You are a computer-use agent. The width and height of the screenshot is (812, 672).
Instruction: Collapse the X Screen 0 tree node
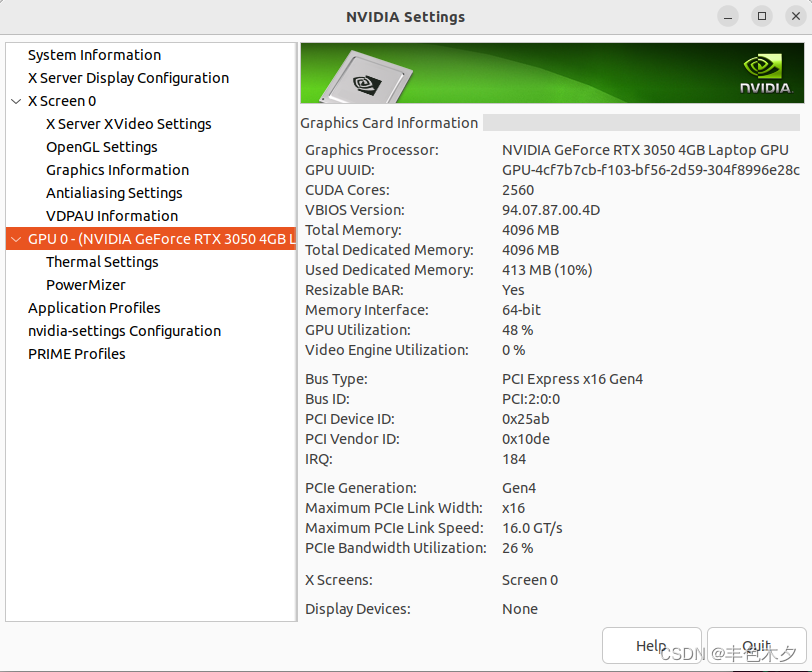(x=16, y=101)
